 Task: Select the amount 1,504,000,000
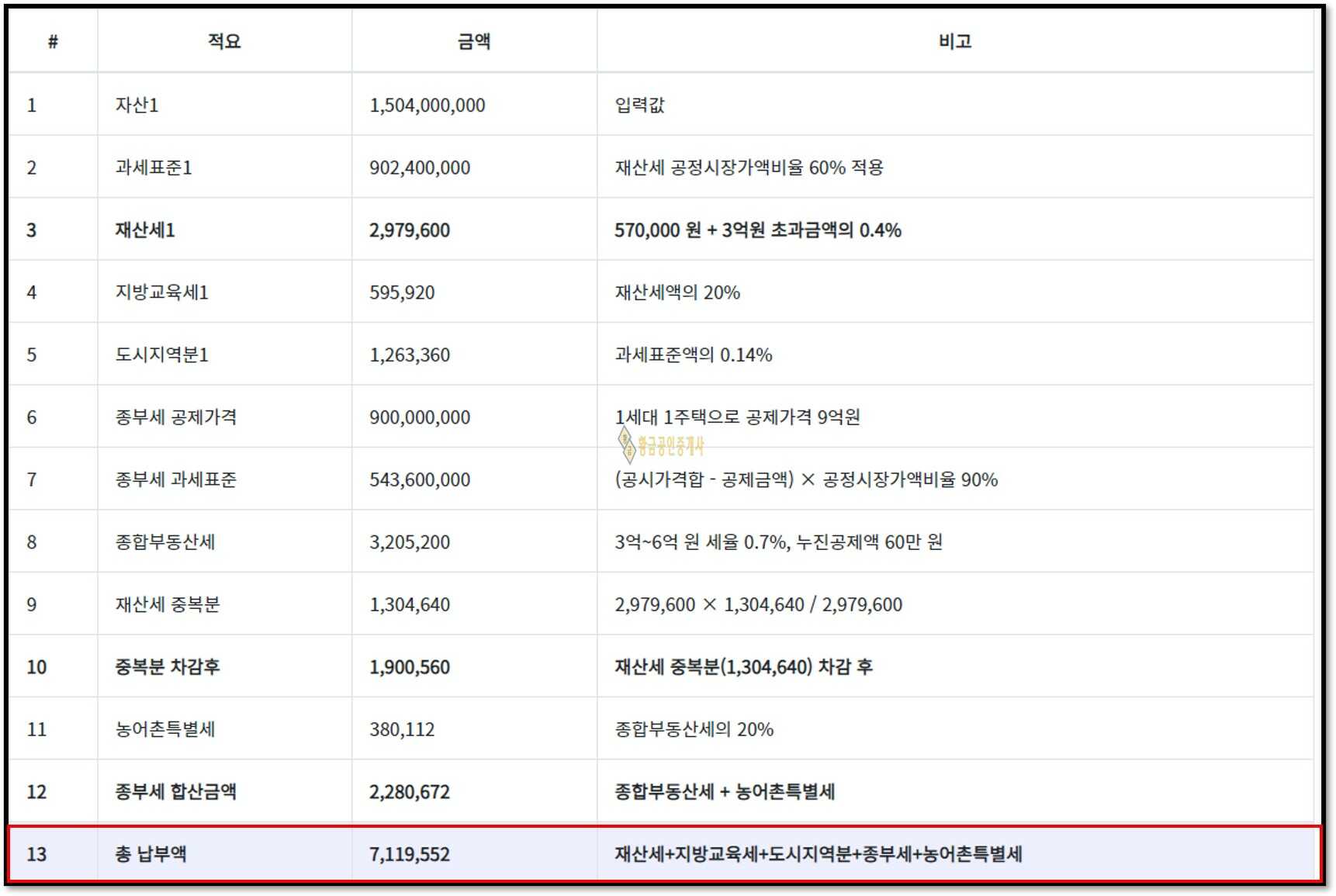click(x=427, y=105)
